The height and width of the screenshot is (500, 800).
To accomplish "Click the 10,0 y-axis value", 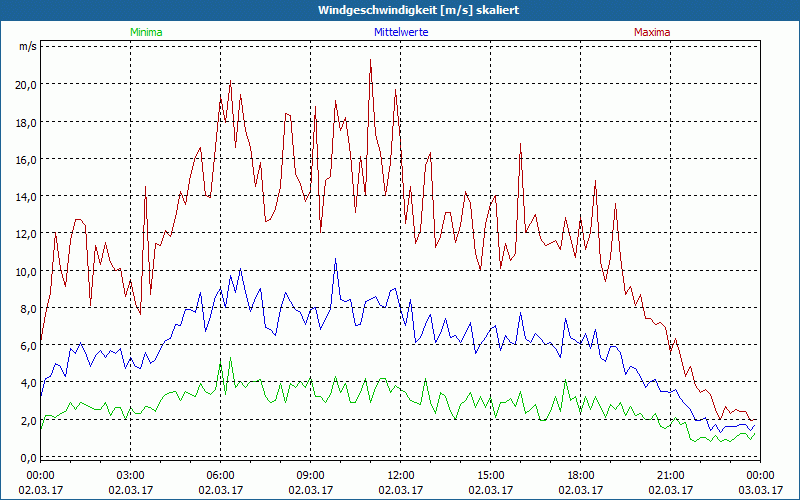I will pos(26,271).
